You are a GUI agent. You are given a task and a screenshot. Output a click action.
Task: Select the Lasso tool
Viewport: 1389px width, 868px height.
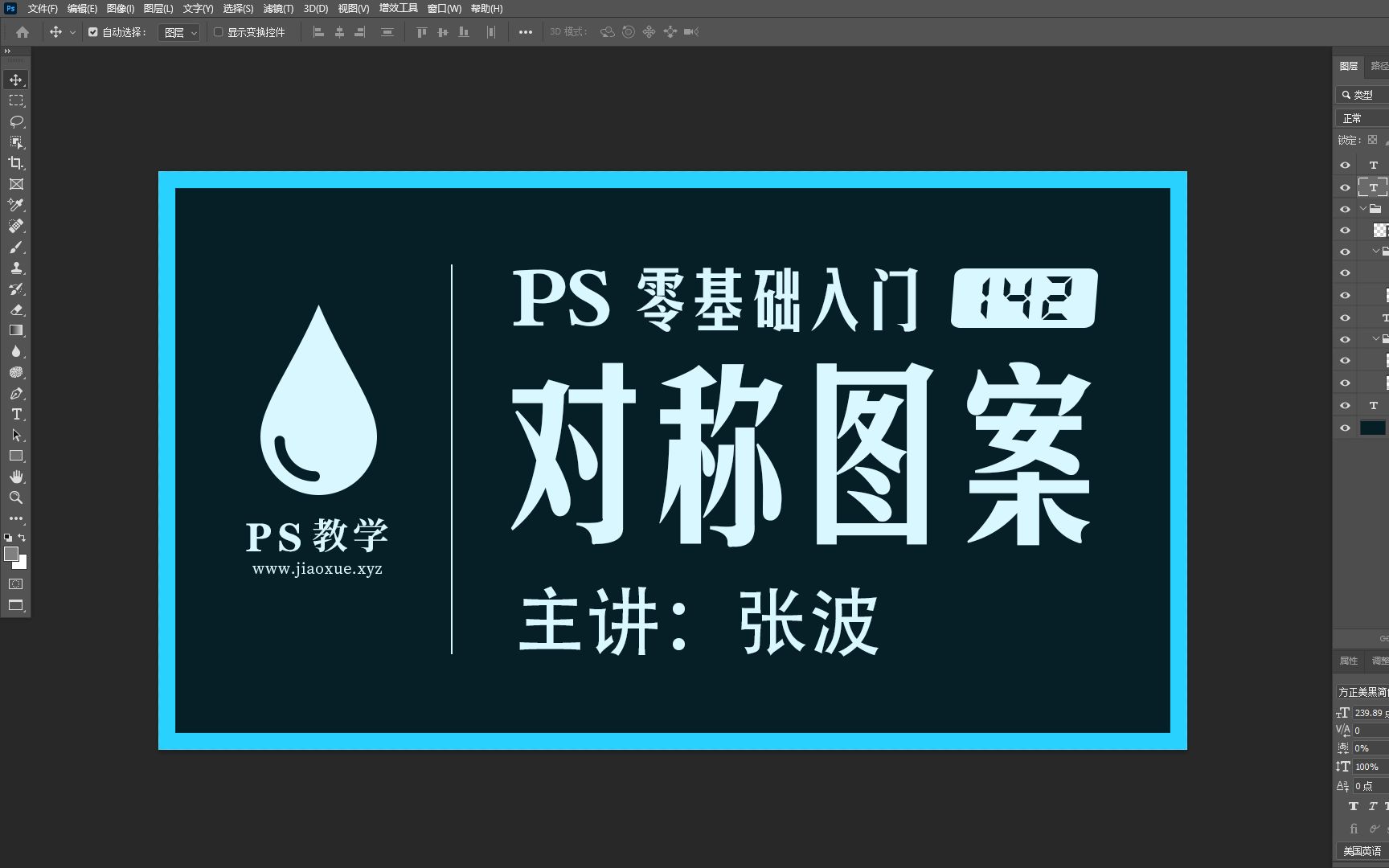[16, 121]
